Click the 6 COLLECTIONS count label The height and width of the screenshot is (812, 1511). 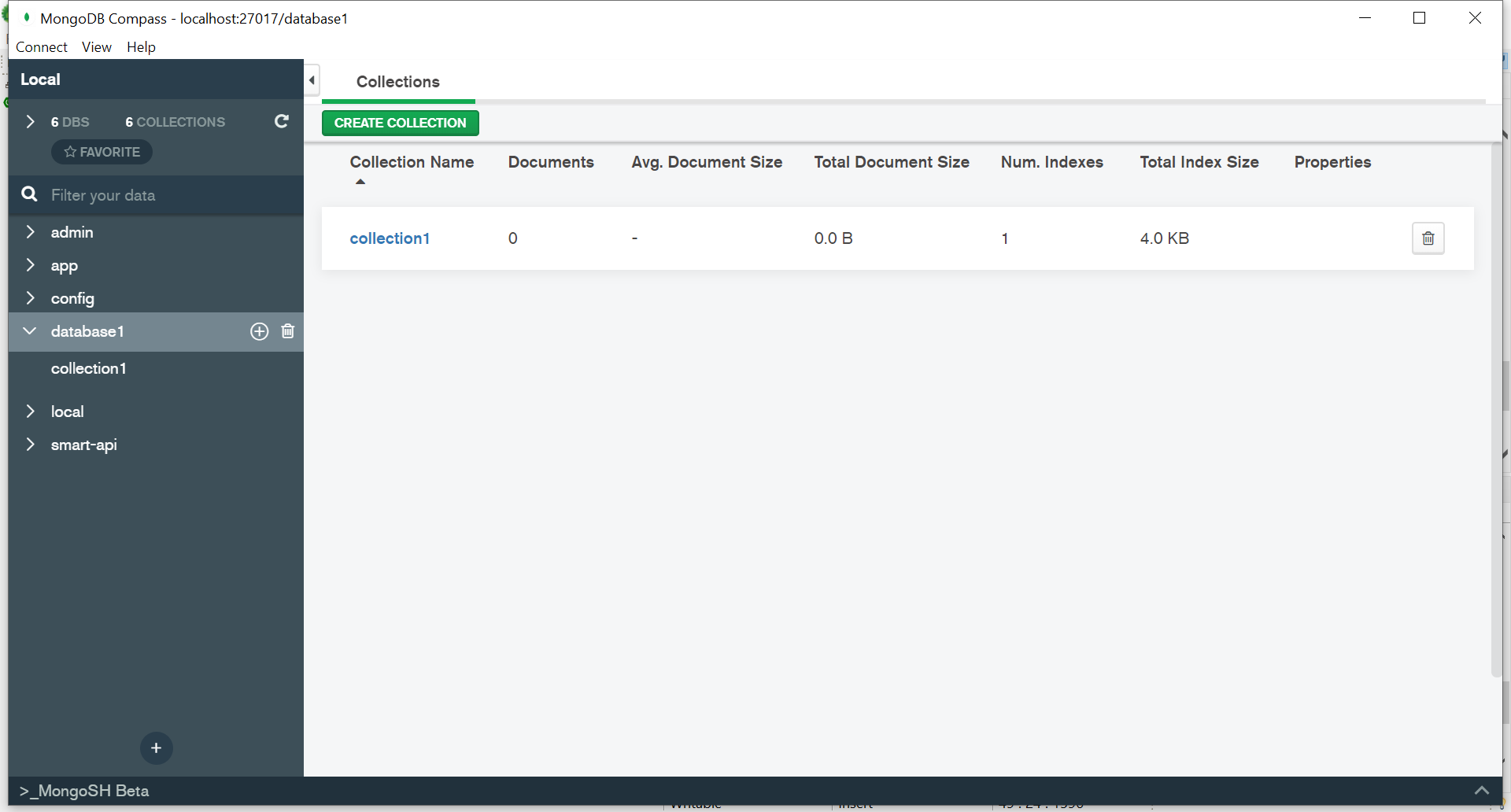175,122
